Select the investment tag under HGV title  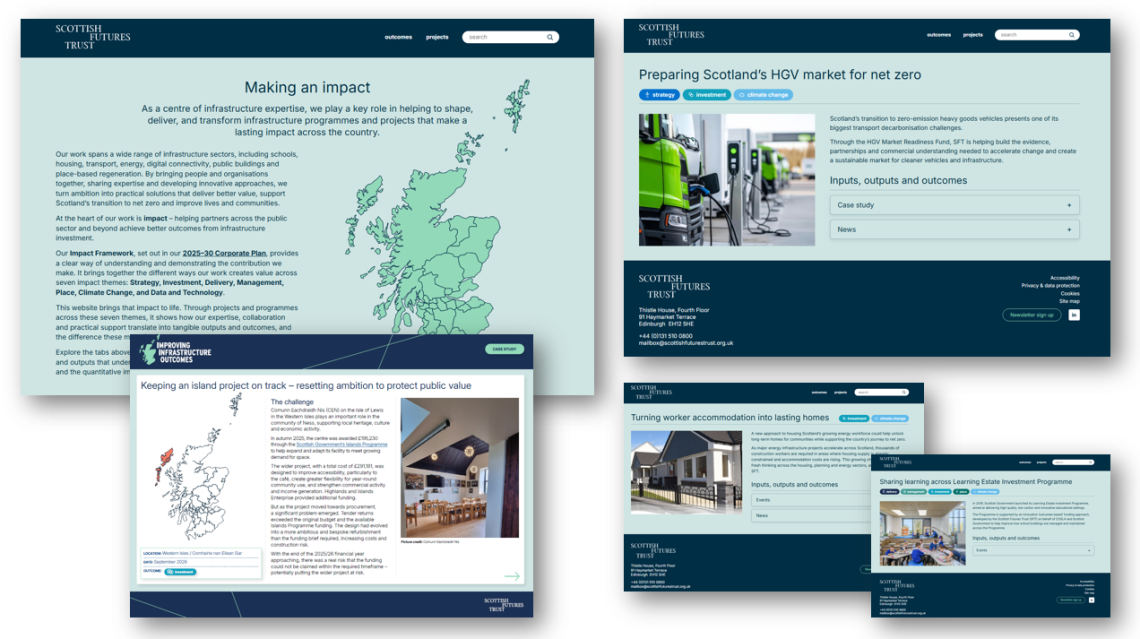click(x=707, y=95)
